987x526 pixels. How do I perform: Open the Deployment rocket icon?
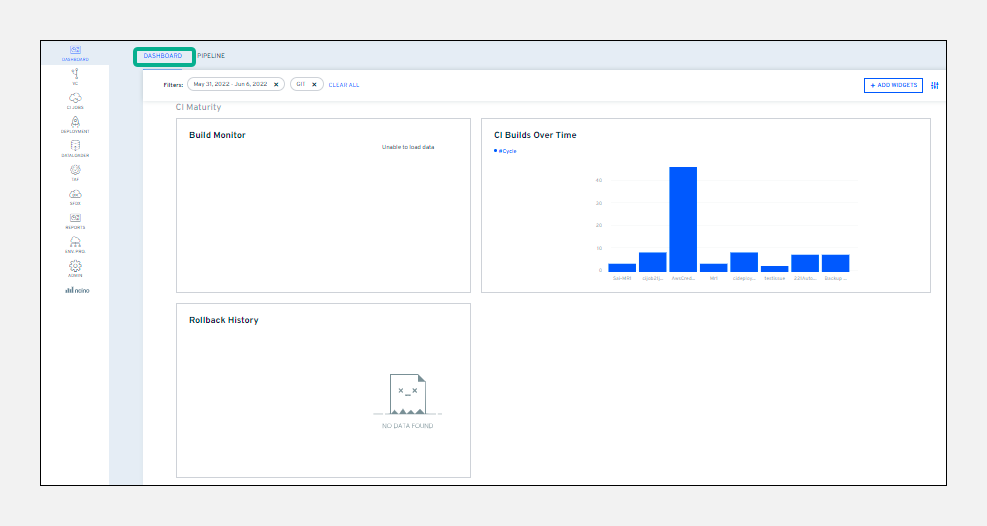tap(75, 122)
